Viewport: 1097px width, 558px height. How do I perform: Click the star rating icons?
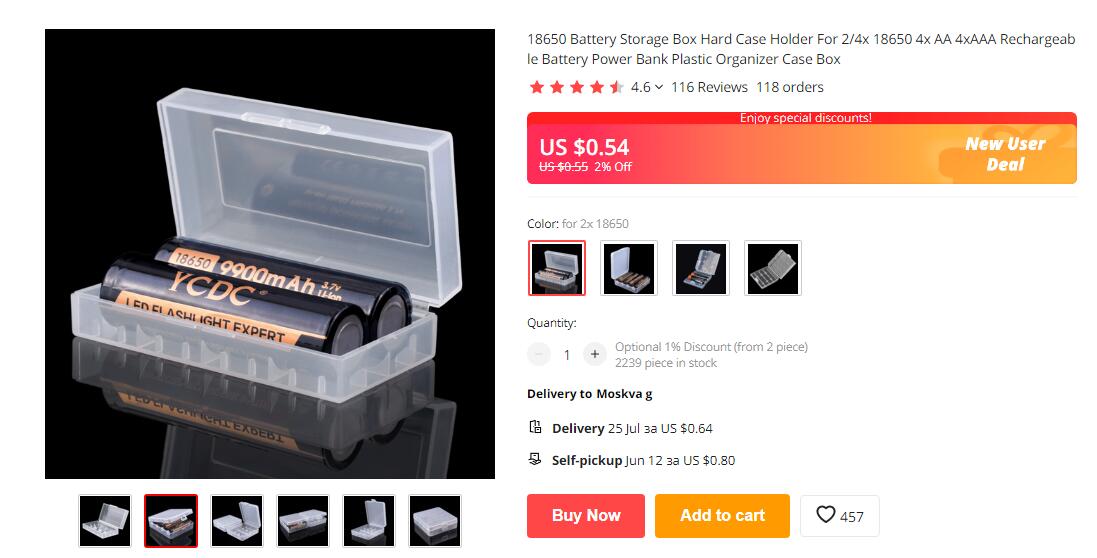pyautogui.click(x=576, y=87)
